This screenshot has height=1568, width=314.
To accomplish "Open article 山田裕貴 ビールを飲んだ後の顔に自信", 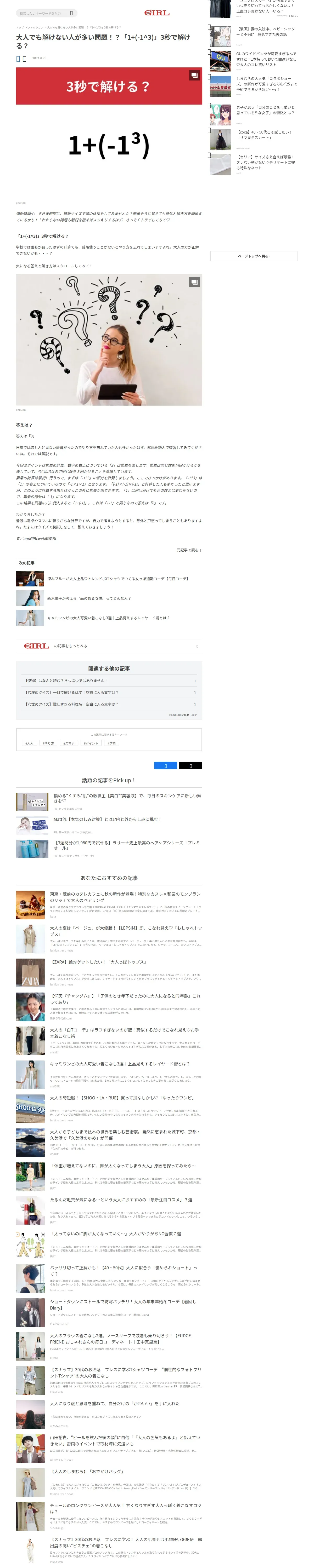I will click(125, 1441).
